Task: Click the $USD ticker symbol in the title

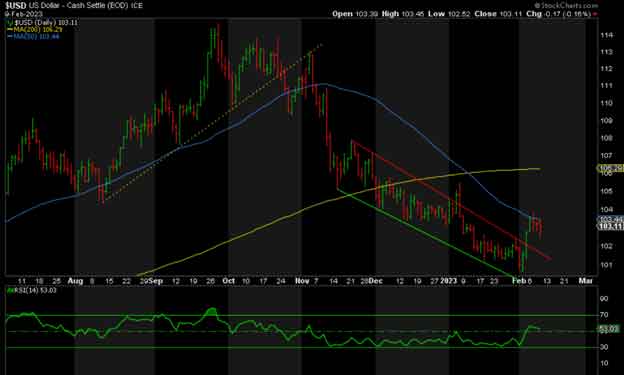Action: pyautogui.click(x=16, y=6)
